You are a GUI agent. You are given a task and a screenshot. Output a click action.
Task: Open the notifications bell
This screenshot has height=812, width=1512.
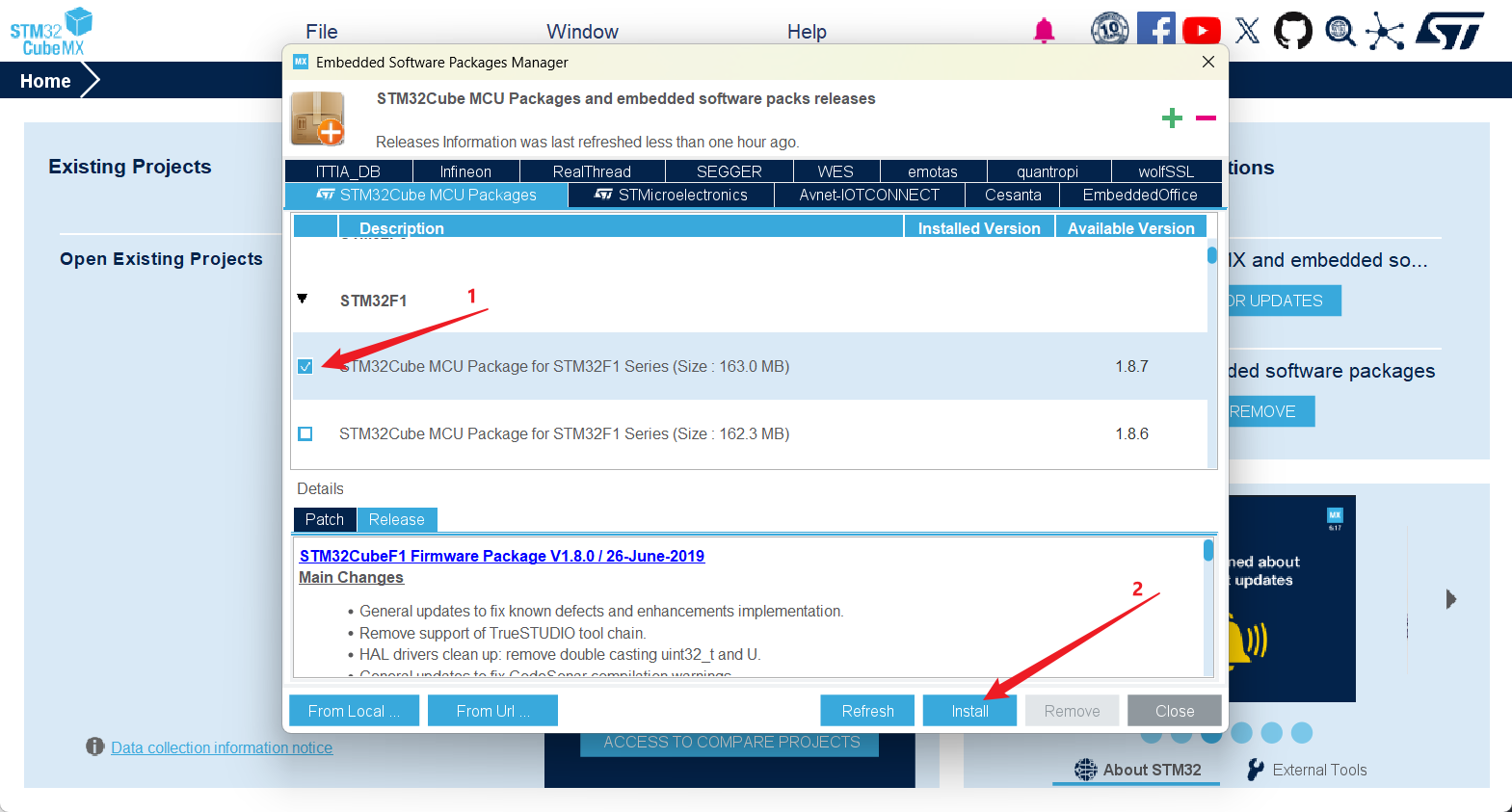pos(1044,31)
